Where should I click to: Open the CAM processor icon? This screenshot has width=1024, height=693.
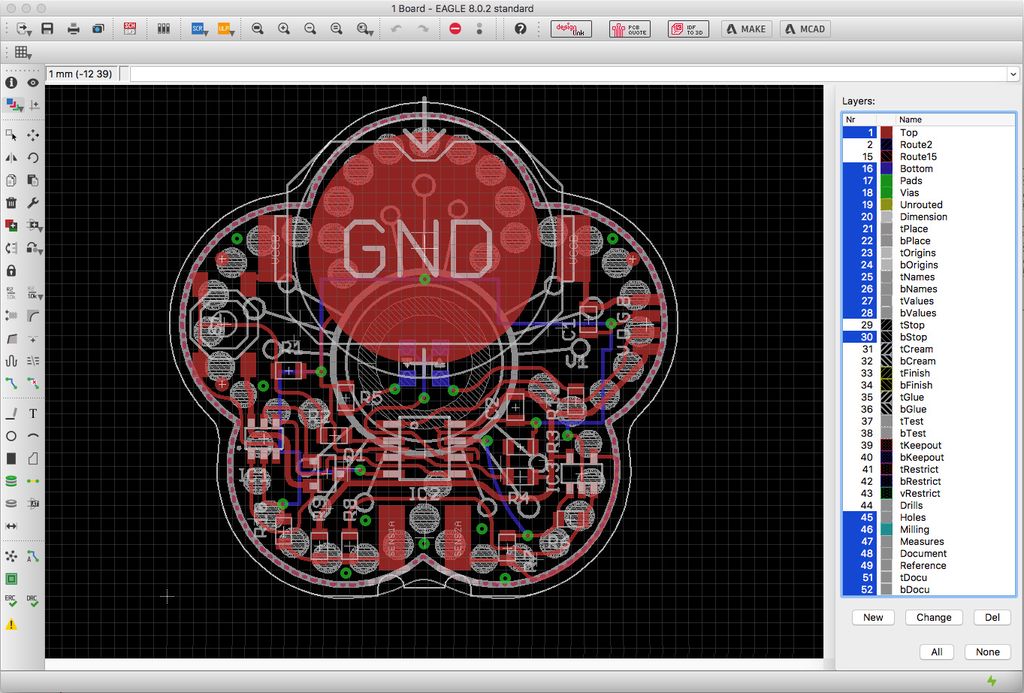click(x=98, y=29)
